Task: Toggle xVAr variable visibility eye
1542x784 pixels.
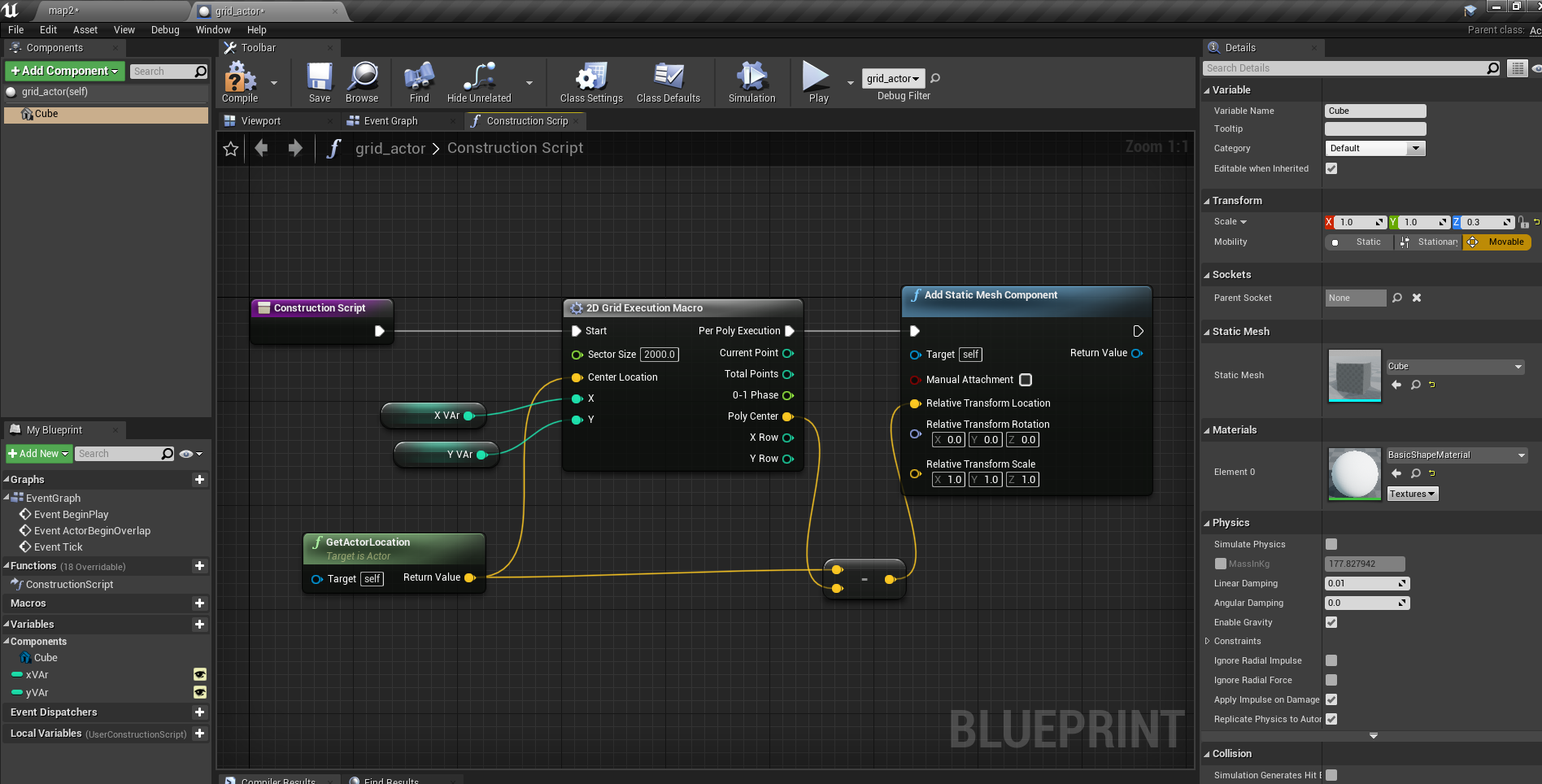Action: pyautogui.click(x=199, y=674)
